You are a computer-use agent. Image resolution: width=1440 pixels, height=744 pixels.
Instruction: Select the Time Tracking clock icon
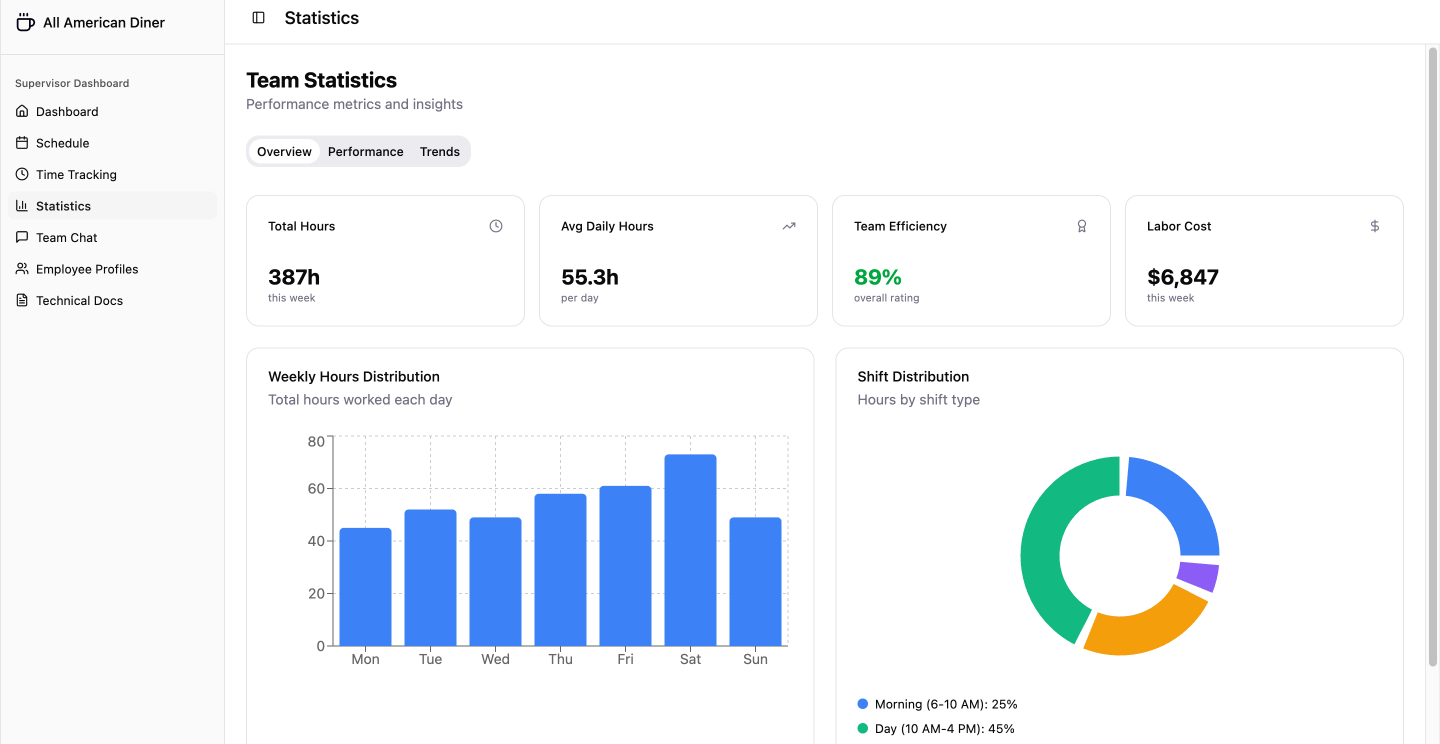pyautogui.click(x=22, y=174)
